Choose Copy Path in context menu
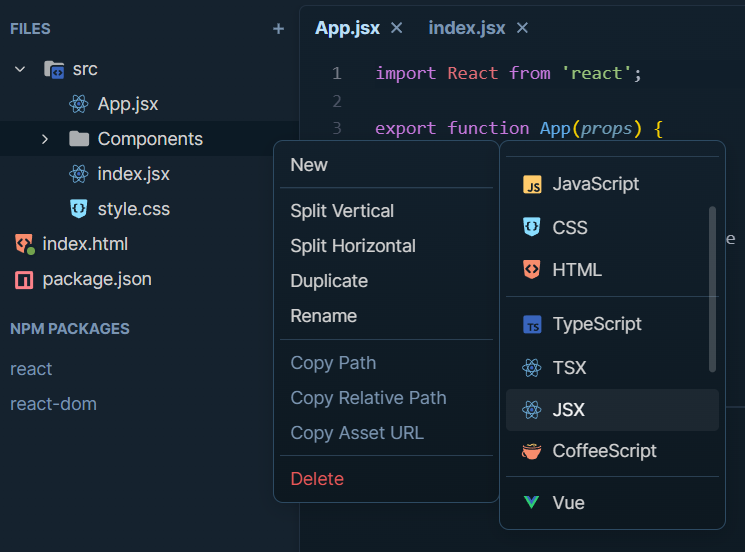This screenshot has height=552, width=745. tap(386, 363)
